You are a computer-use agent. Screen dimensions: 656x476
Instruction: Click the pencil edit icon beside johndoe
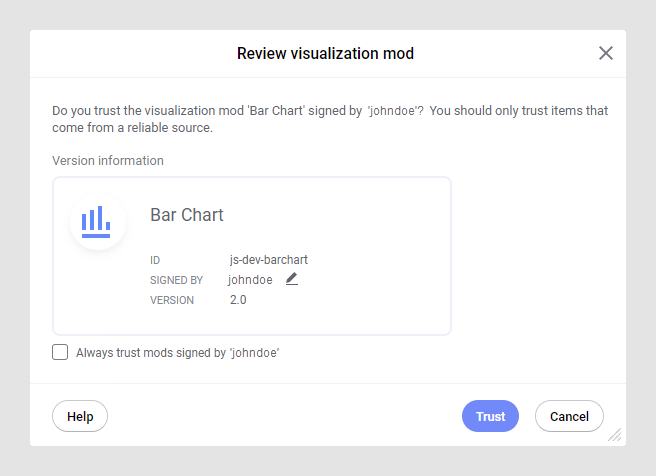click(x=292, y=279)
